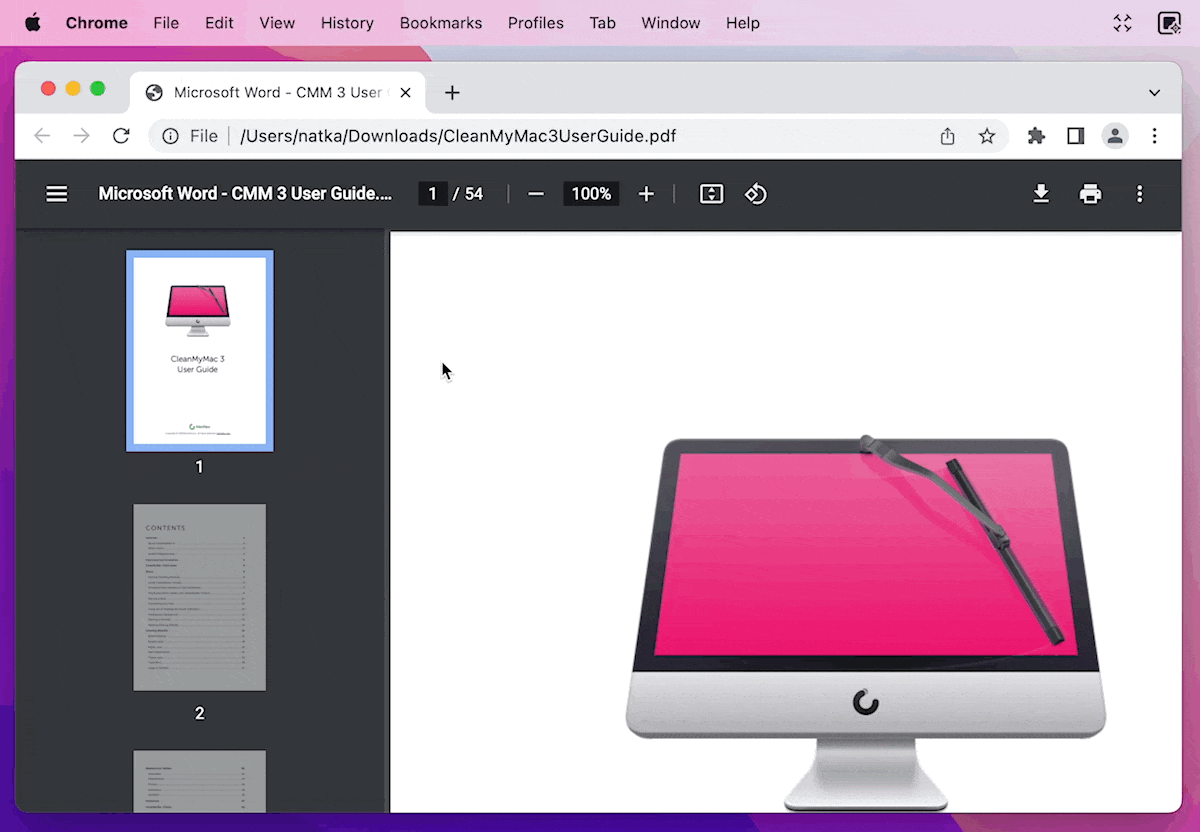Click the '/ 54' total pages text
The image size is (1200, 832).
(x=468, y=194)
